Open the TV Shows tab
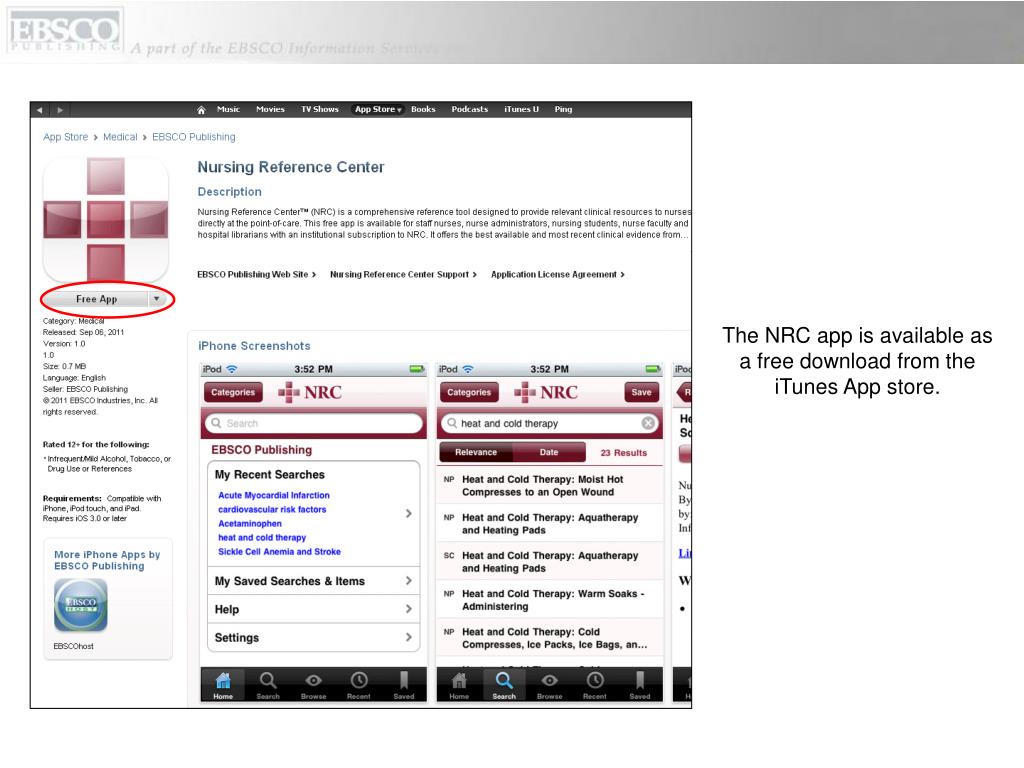Viewport: 1024px width, 768px height. (x=320, y=110)
